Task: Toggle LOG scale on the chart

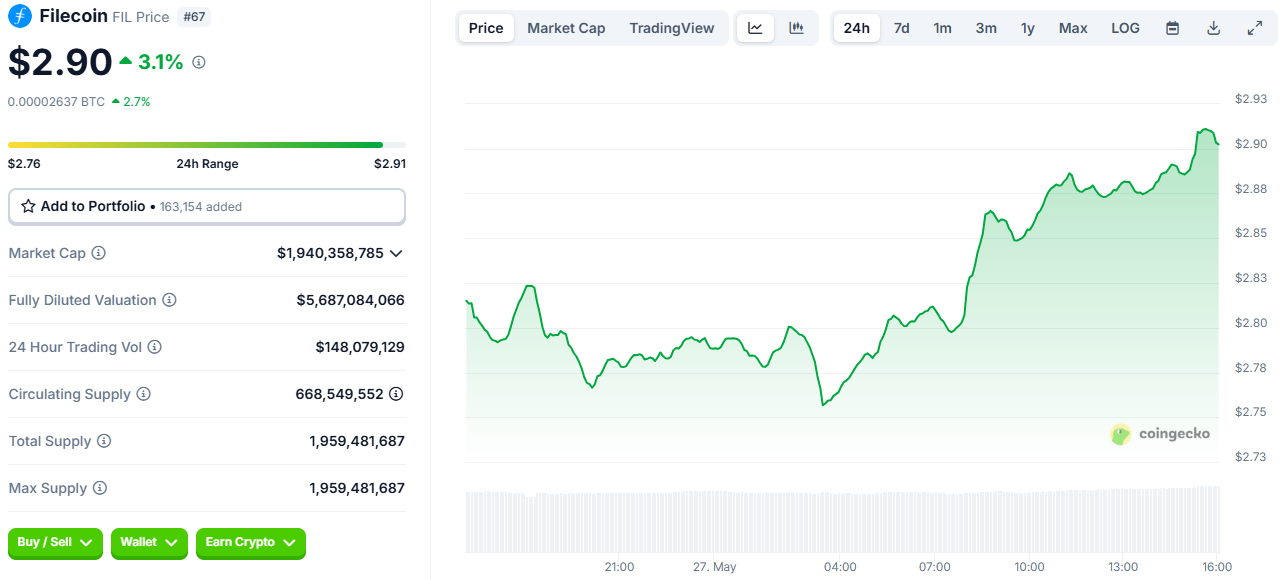Action: [x=1125, y=28]
